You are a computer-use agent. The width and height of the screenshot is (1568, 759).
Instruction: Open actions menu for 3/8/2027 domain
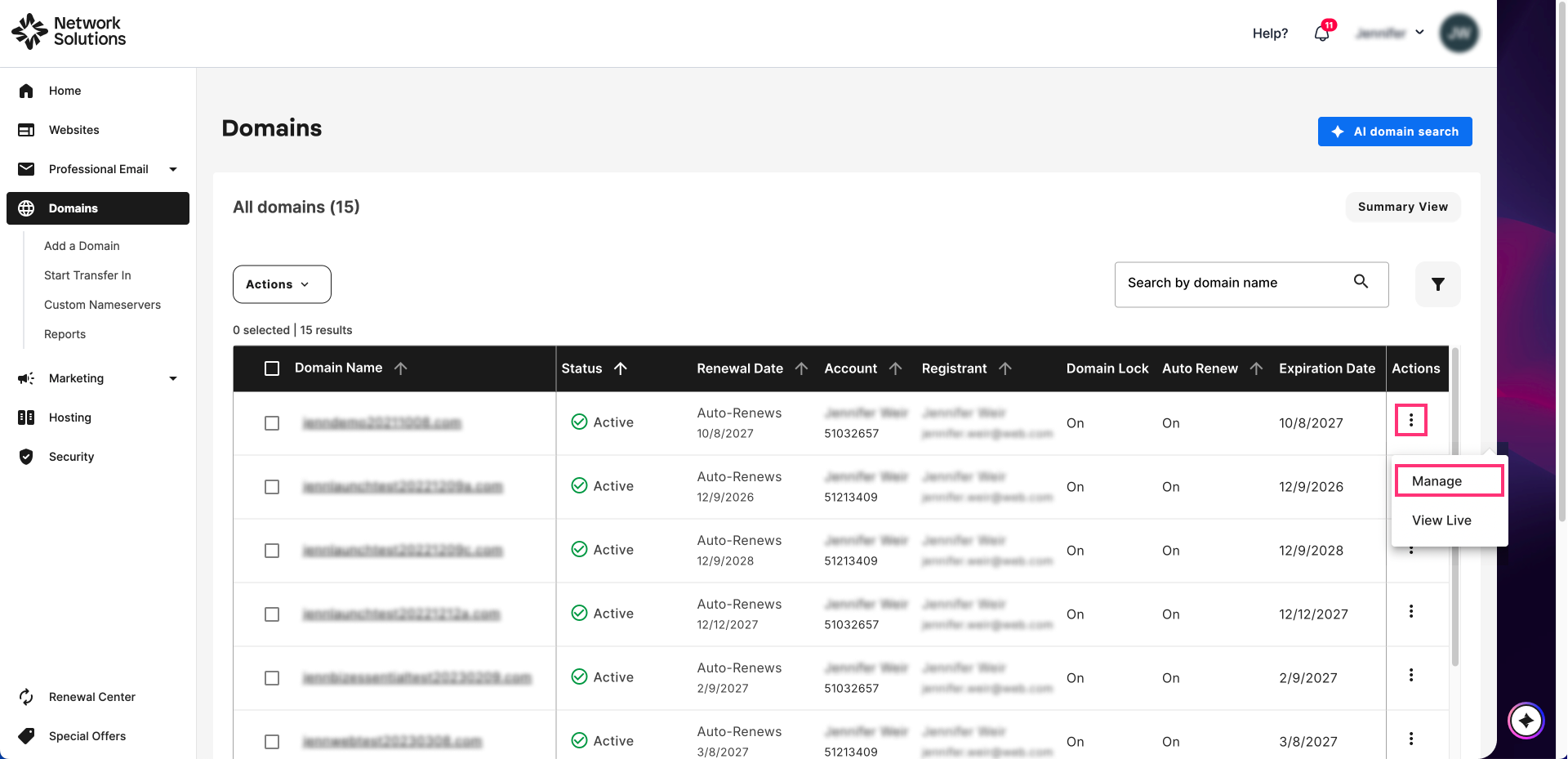click(1411, 739)
